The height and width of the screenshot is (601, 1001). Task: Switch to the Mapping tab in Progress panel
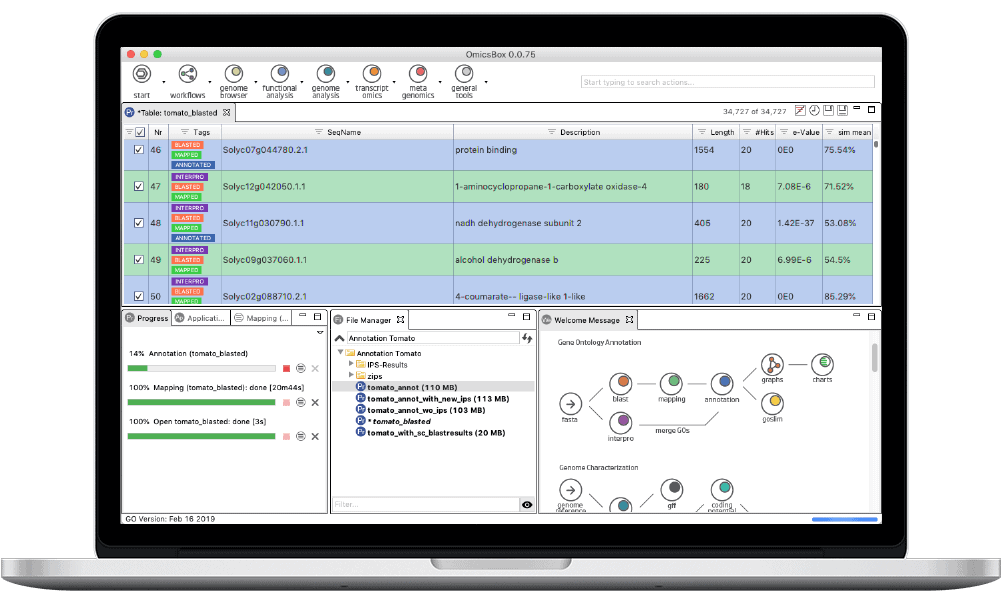[263, 318]
